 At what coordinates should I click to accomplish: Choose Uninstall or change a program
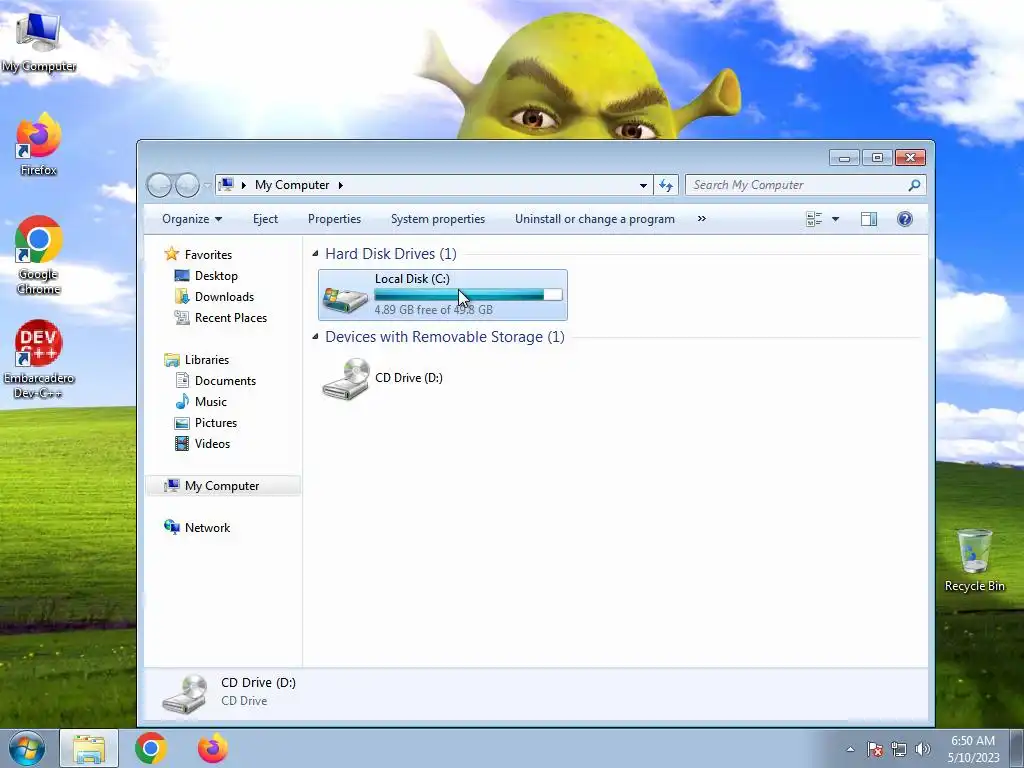pyautogui.click(x=594, y=219)
